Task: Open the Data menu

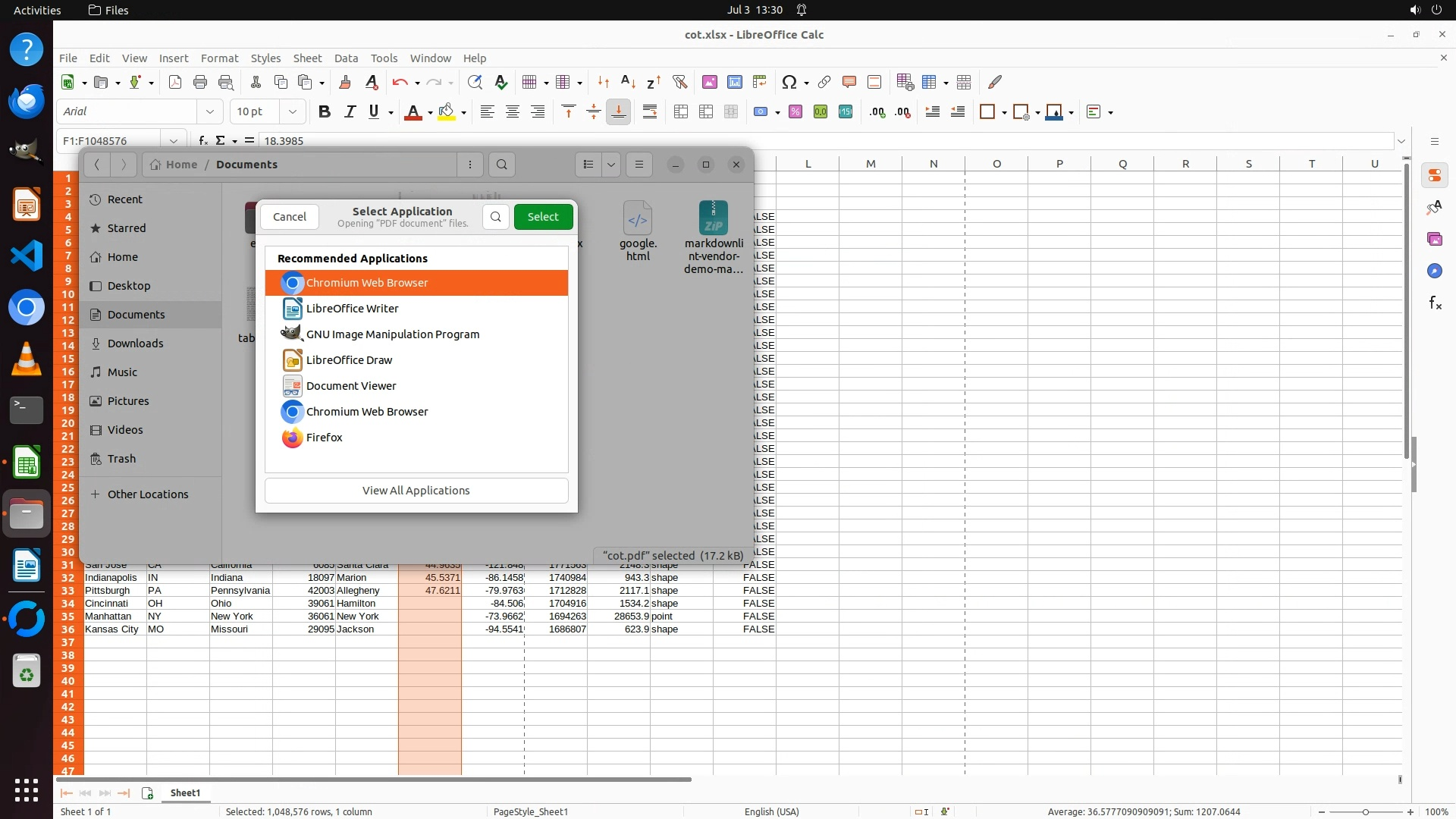Action: click(x=346, y=58)
